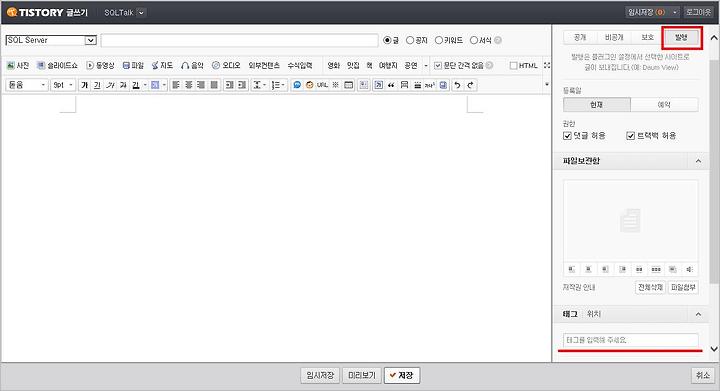This screenshot has width=720, height=391.
Task: Center align text
Action: pos(189,85)
